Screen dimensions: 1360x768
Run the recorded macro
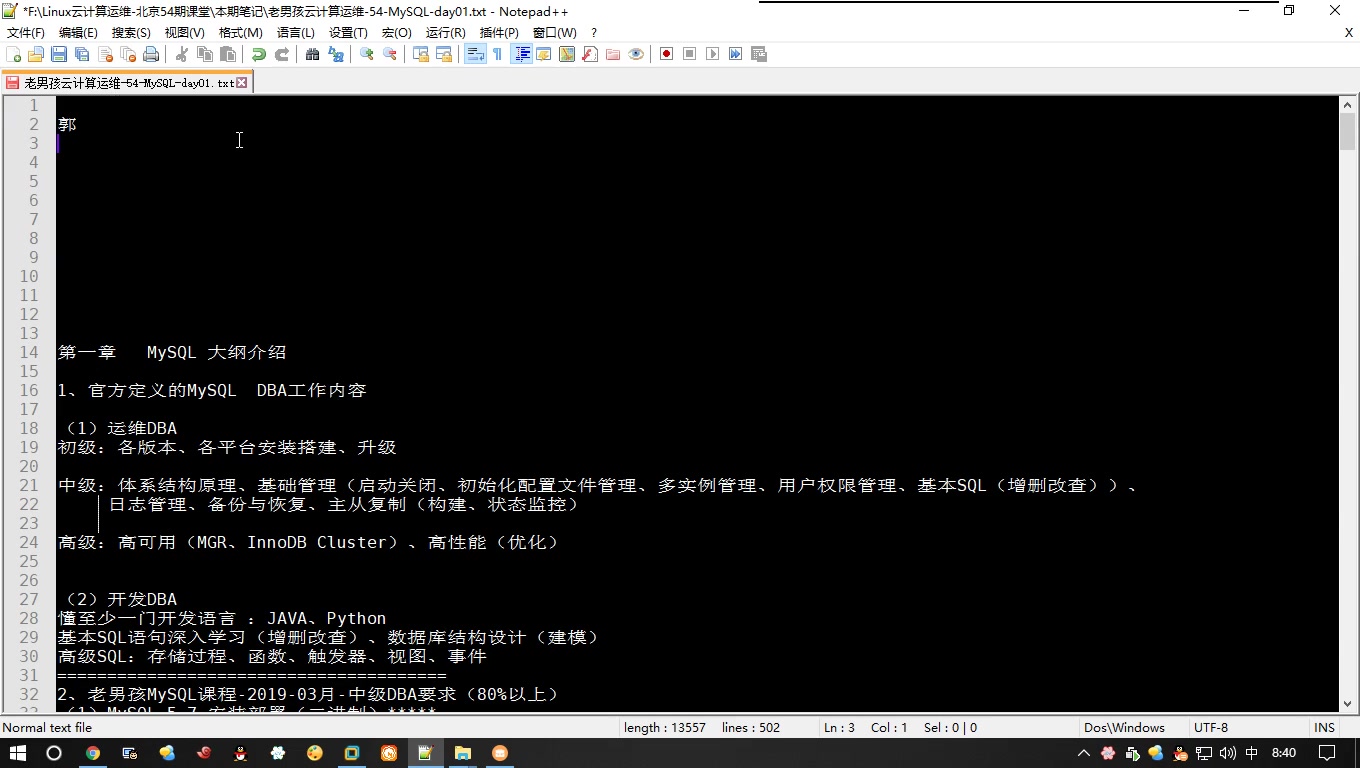(x=712, y=54)
